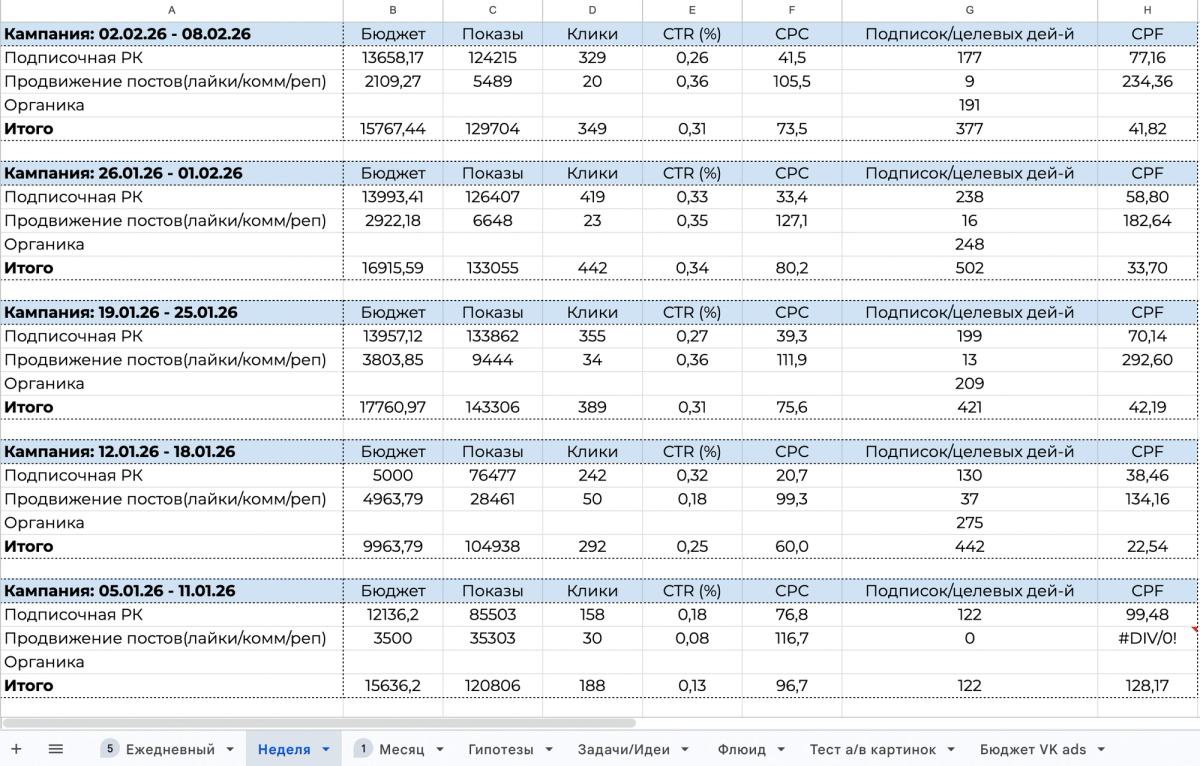This screenshot has height=766, width=1200.
Task: Select the CPF total cell 128,17
Action: click(1148, 686)
